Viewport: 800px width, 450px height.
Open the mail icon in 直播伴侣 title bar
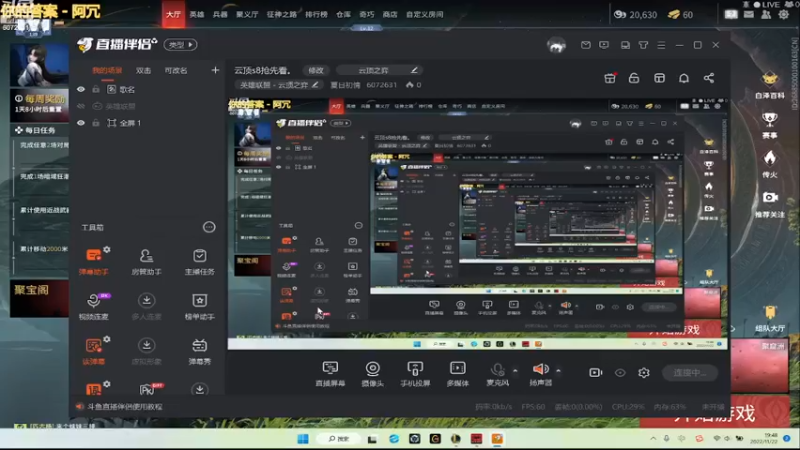pyautogui.click(x=586, y=45)
